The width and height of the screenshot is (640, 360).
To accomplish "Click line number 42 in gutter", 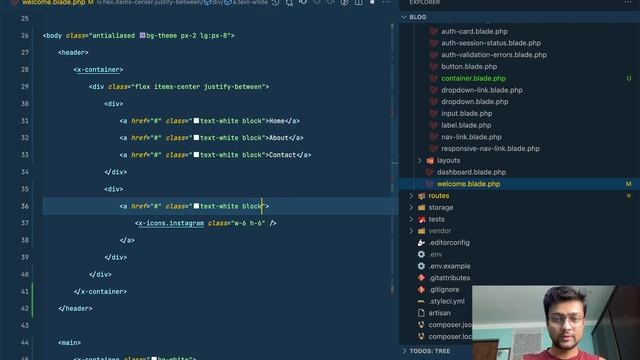I will coord(25,309).
